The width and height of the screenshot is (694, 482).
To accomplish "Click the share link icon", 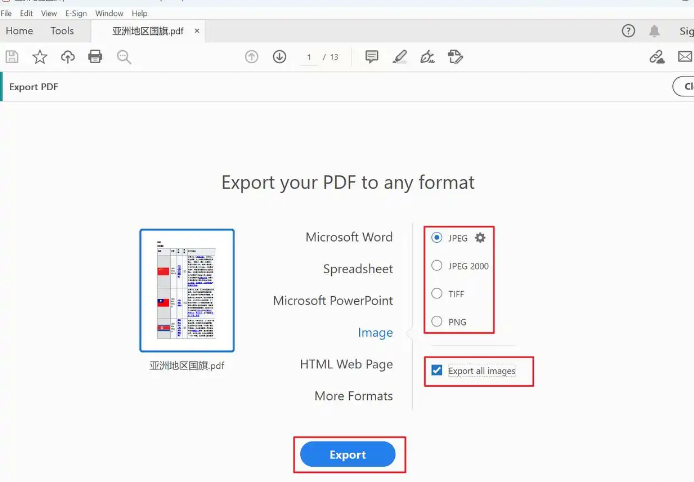I will click(x=657, y=57).
